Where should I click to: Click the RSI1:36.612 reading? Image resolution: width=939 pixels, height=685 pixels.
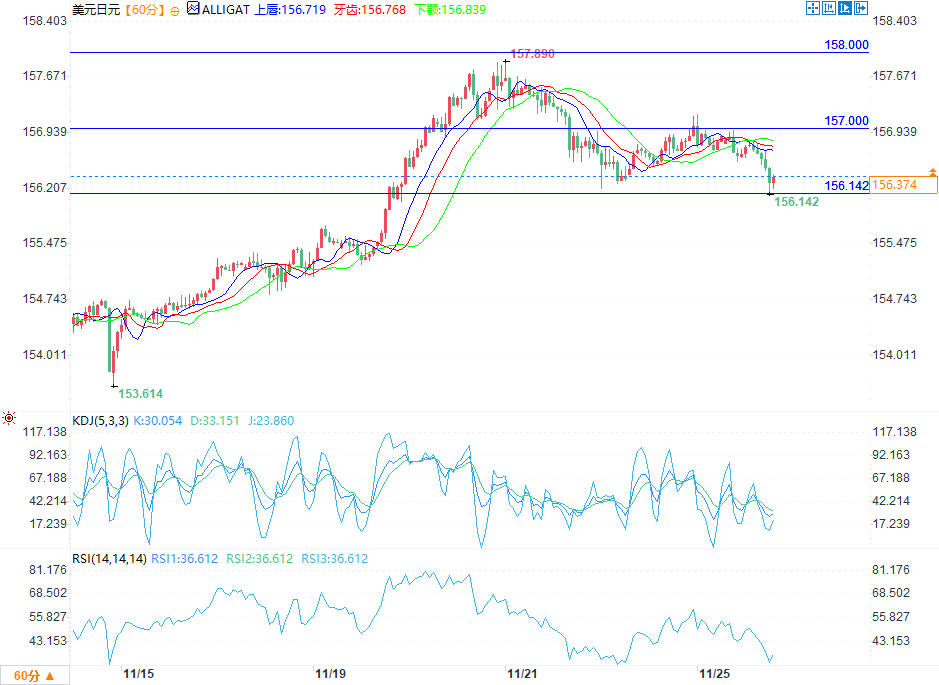point(184,559)
